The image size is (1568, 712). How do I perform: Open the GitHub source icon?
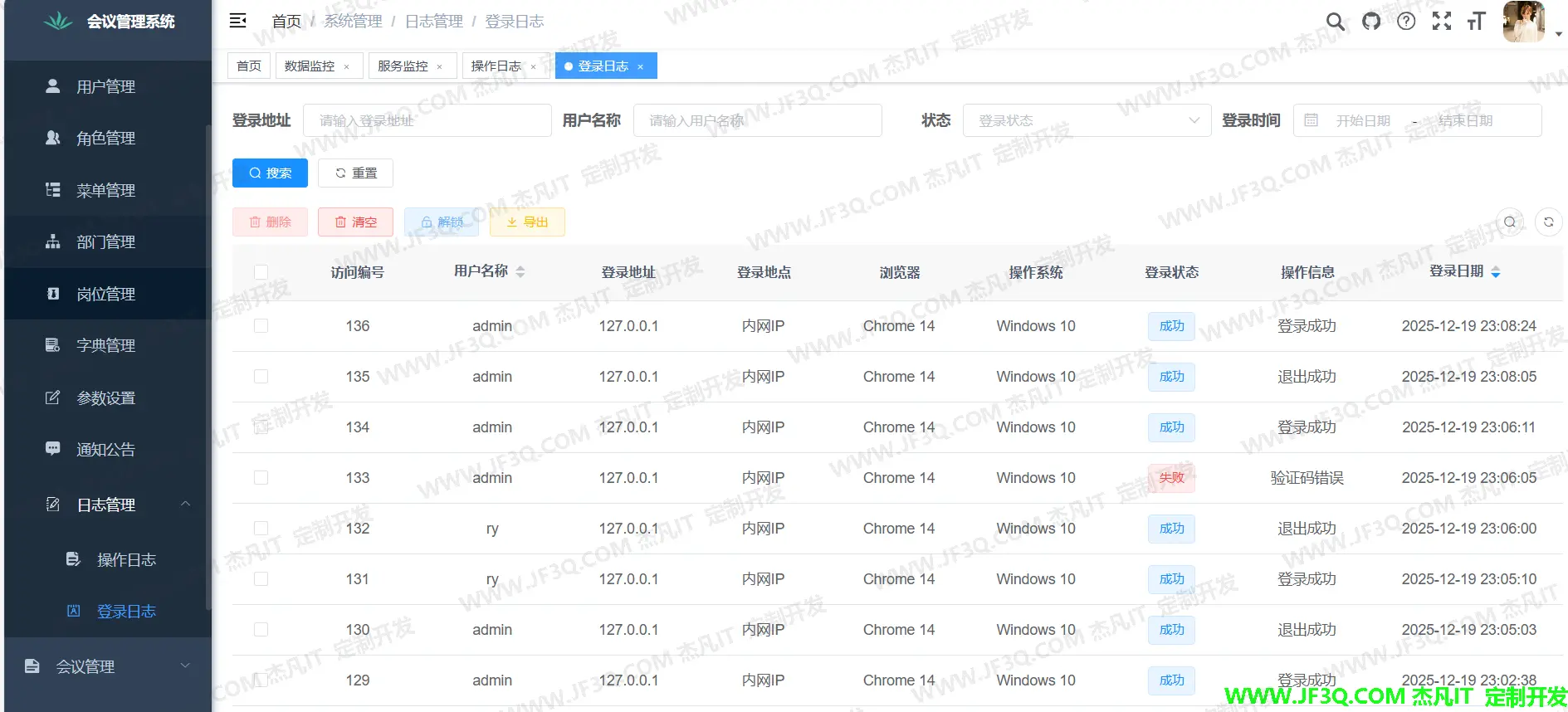pos(1371,22)
